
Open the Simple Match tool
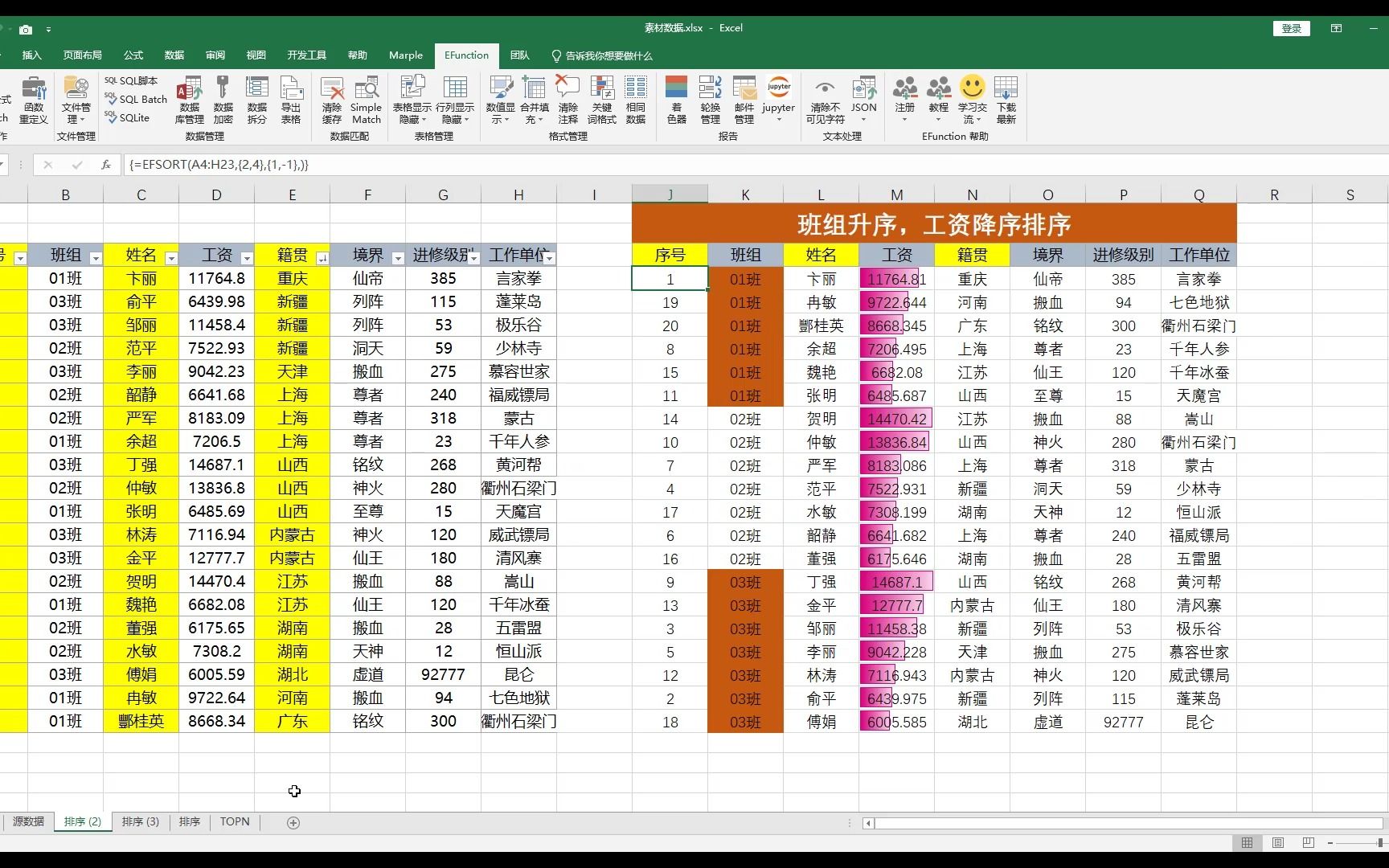(367, 100)
